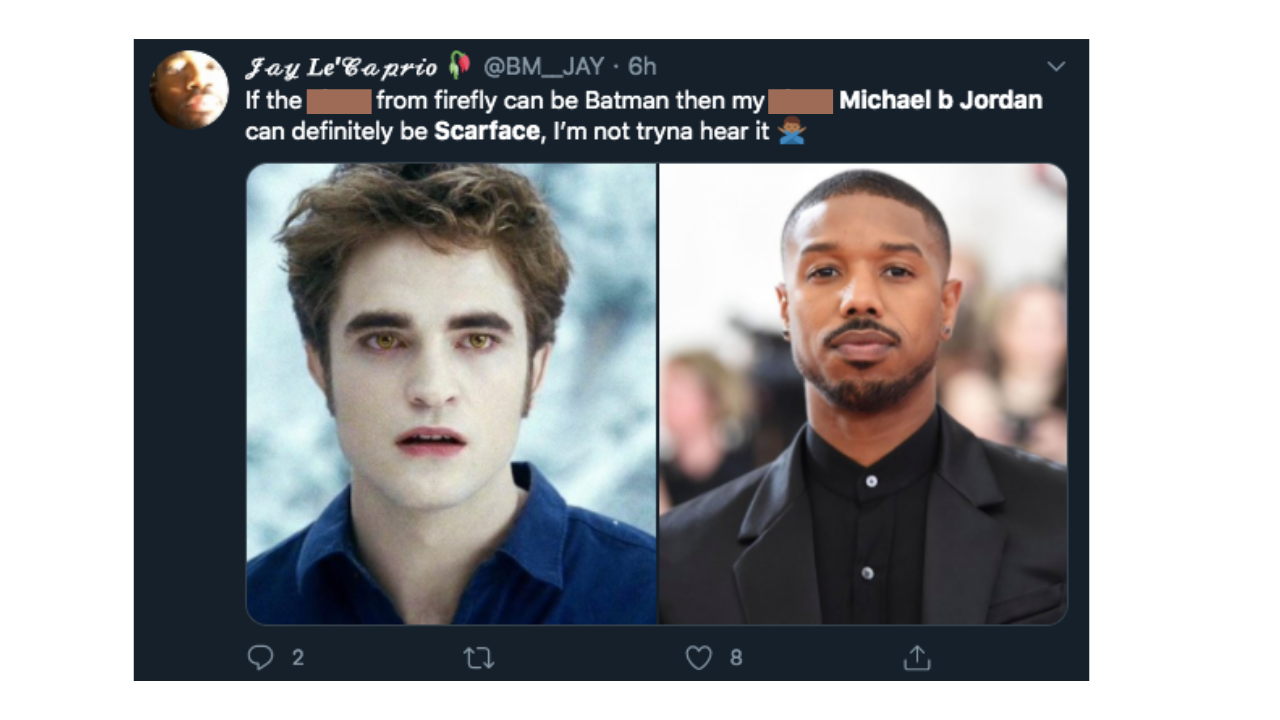Retweet this tweet using the retweet icon
This screenshot has height=720, width=1280.
click(x=479, y=657)
